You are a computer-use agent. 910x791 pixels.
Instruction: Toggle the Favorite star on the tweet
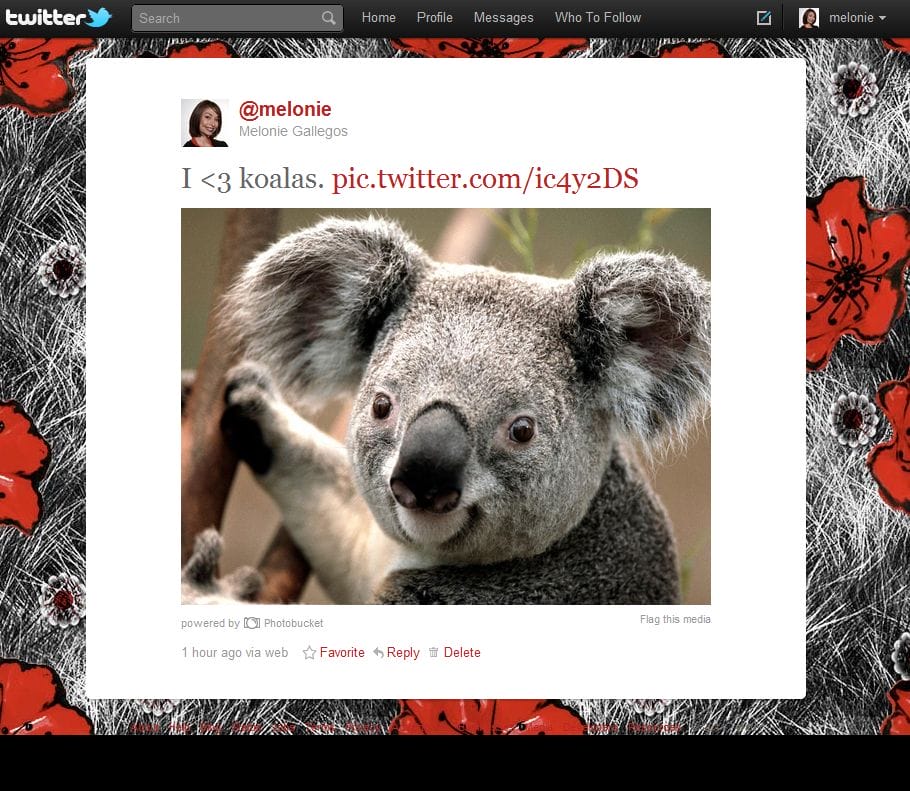pyautogui.click(x=310, y=652)
